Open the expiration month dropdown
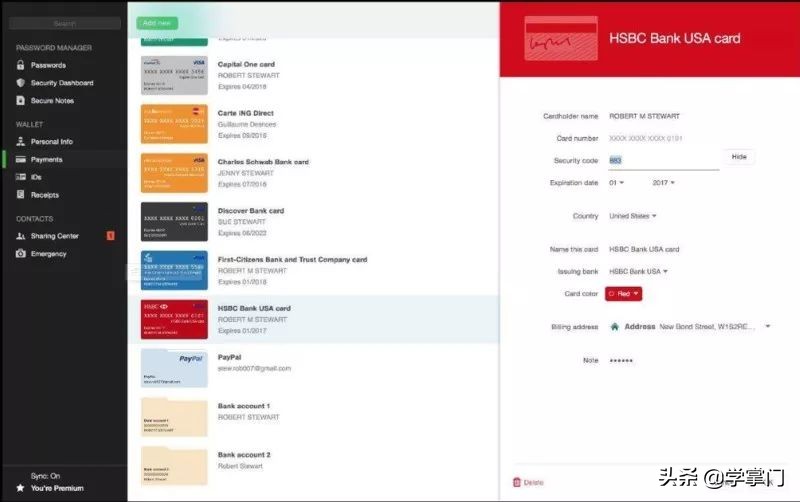The width and height of the screenshot is (800, 502). [x=616, y=183]
